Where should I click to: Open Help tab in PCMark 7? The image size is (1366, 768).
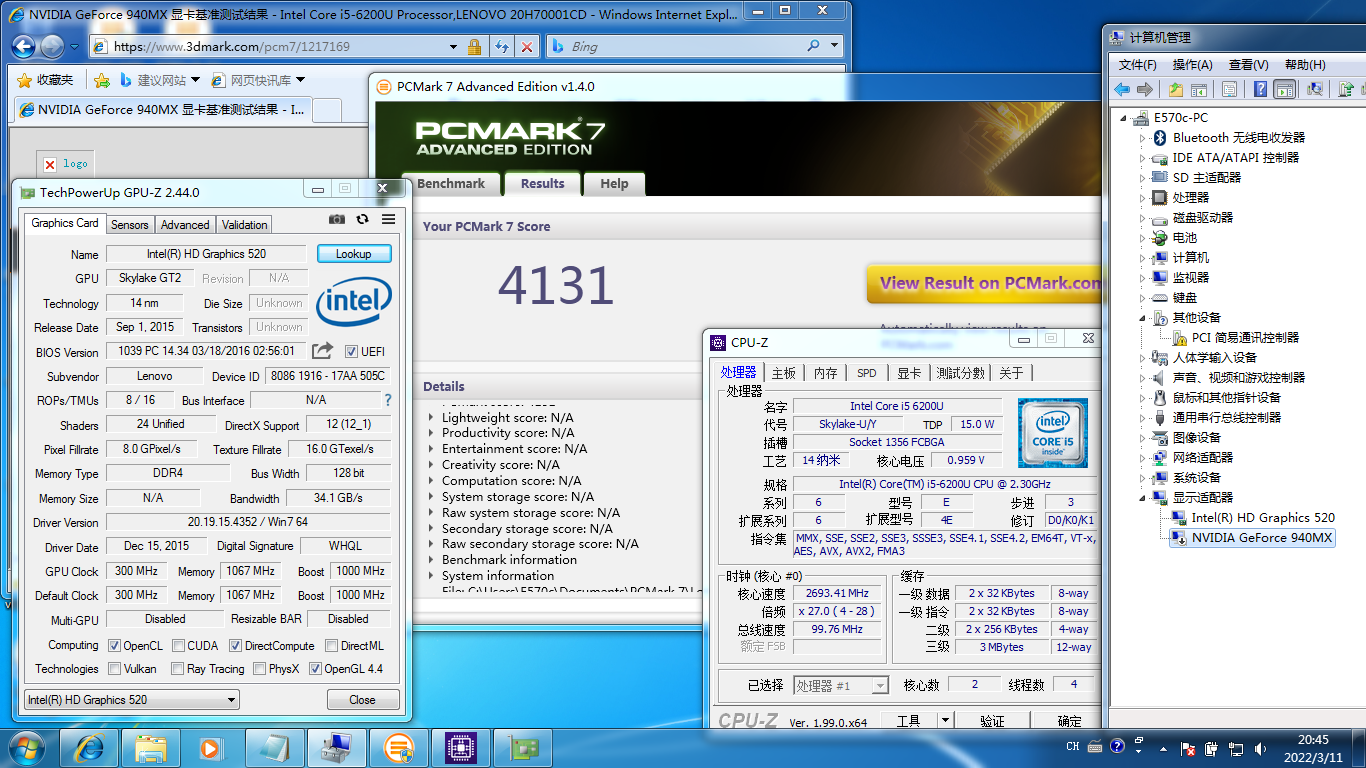coord(614,184)
